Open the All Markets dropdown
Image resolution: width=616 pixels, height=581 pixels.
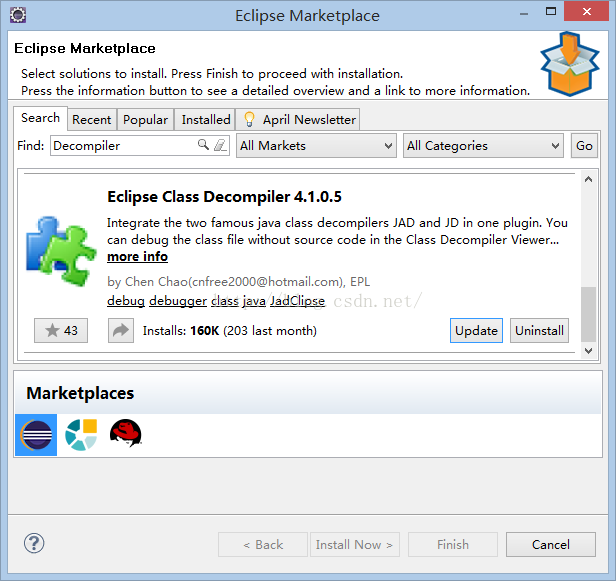(316, 146)
